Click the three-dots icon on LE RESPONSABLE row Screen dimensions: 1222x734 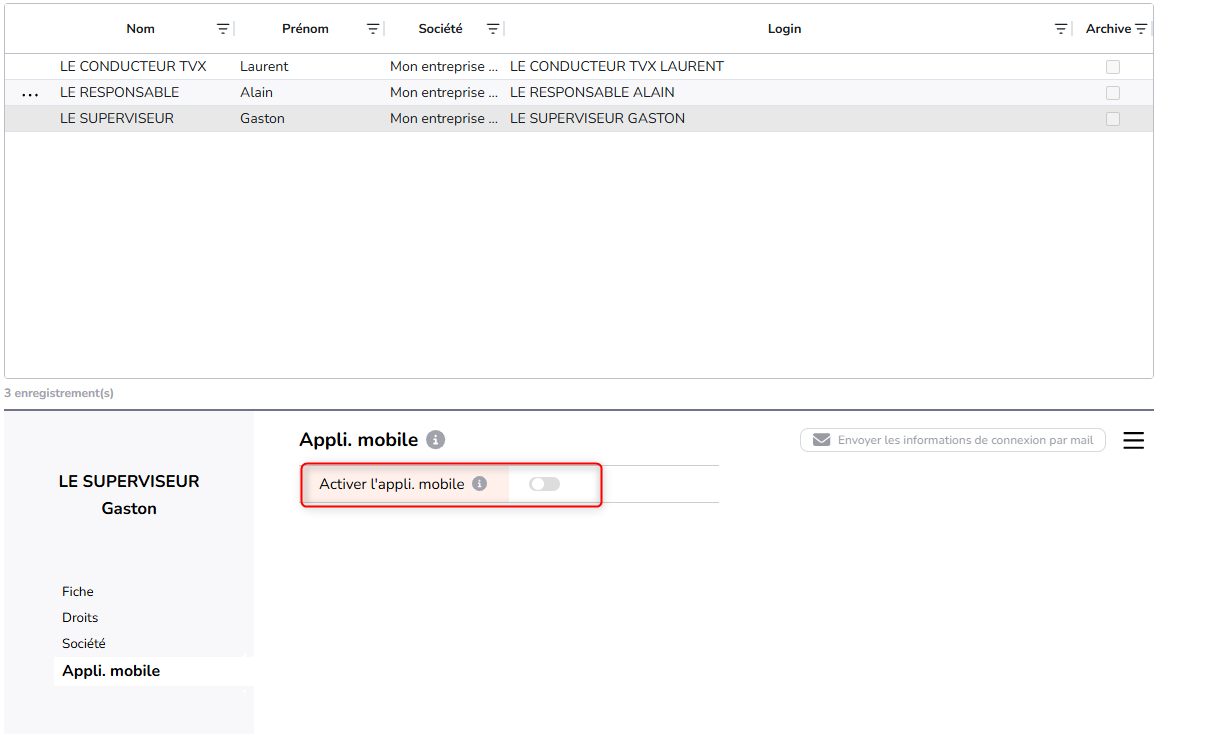point(30,95)
